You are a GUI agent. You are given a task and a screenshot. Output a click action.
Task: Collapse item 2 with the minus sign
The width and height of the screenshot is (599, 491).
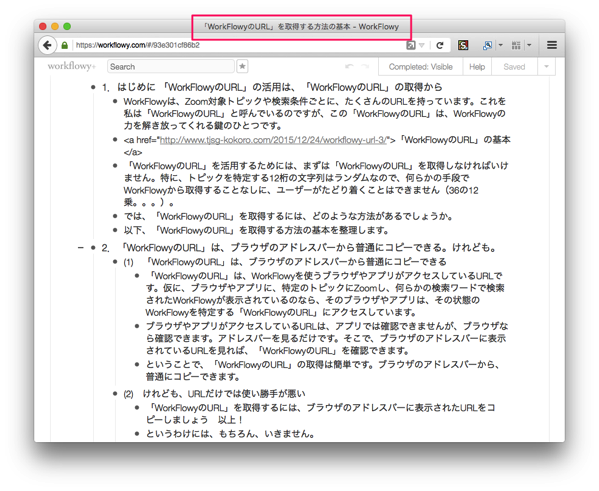[x=80, y=248]
